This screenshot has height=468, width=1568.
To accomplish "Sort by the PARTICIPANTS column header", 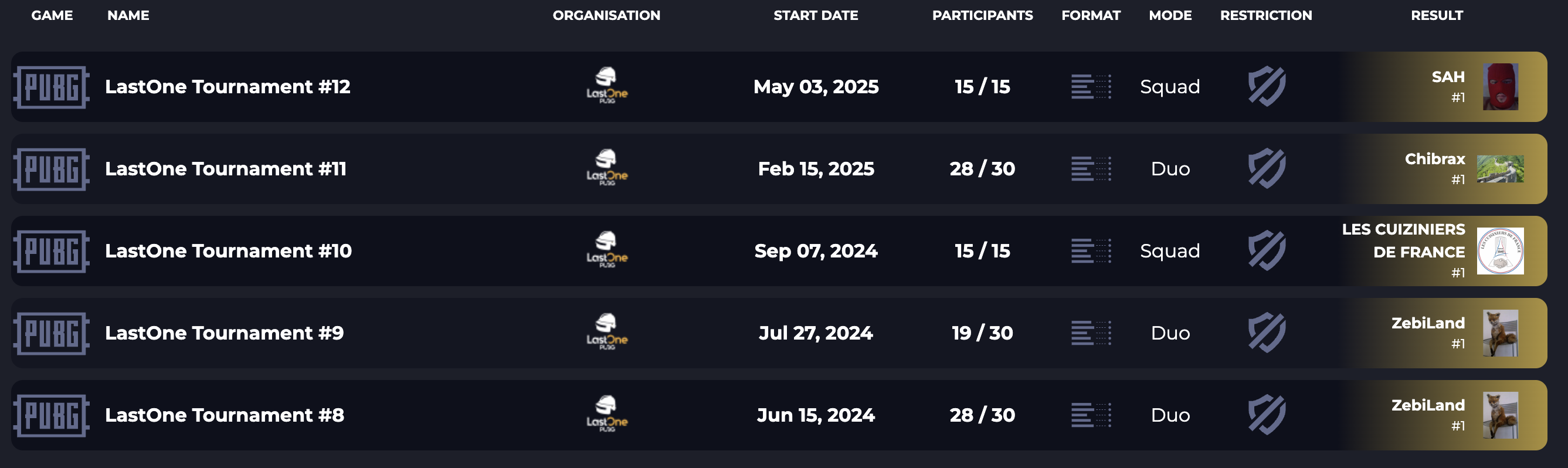I will (x=982, y=15).
